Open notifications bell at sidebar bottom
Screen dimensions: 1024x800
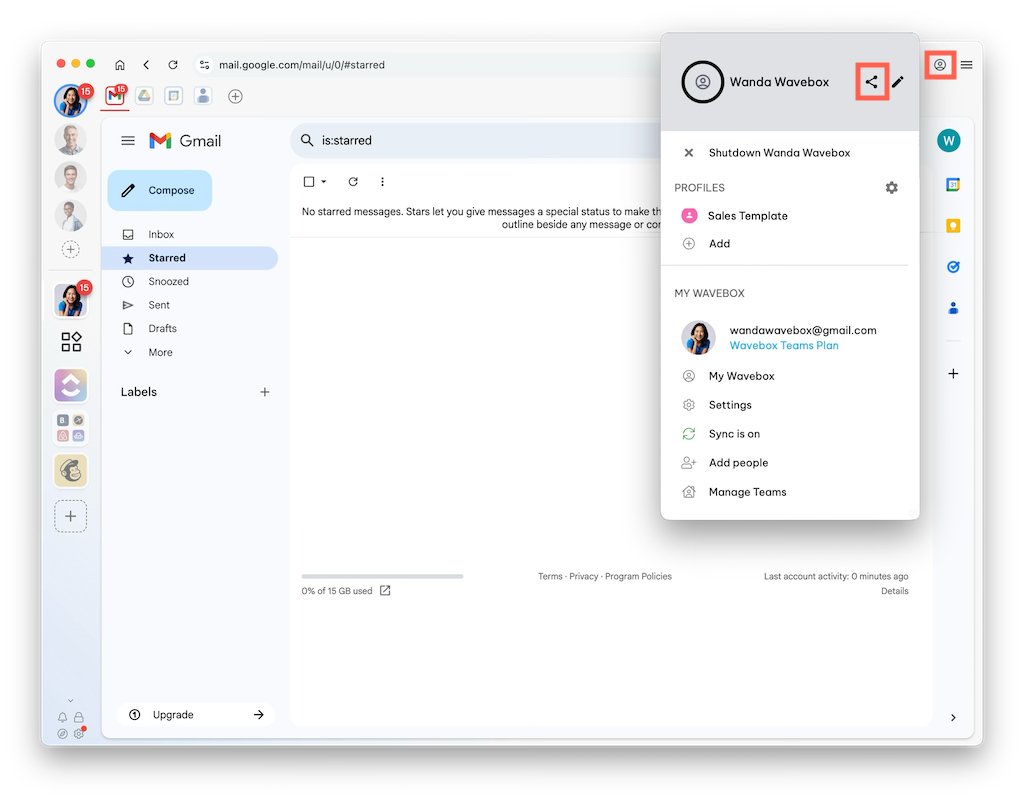click(63, 718)
